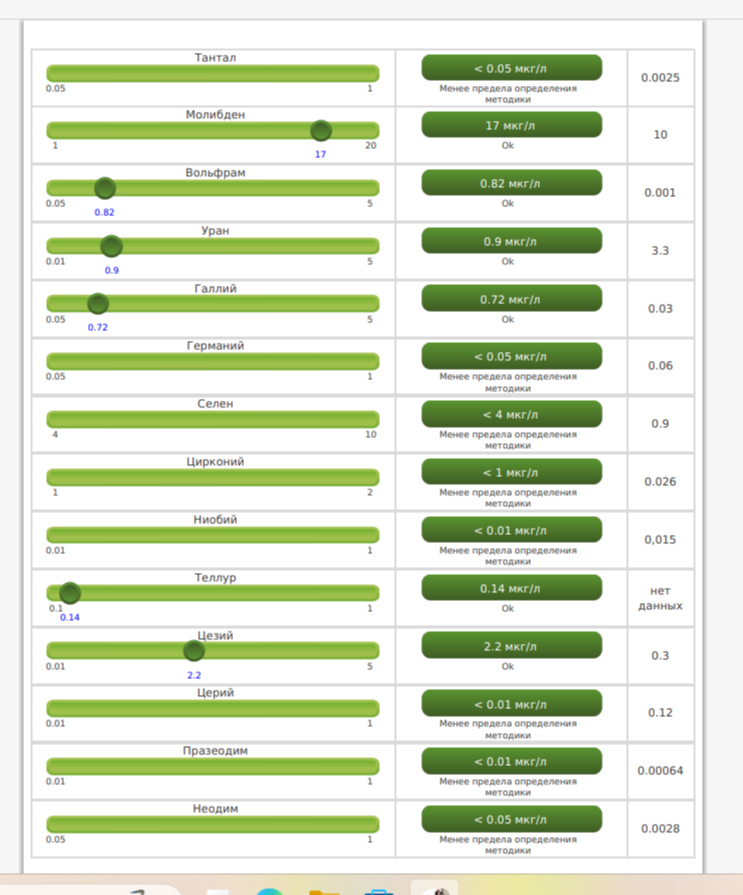Viewport: 743px width, 895px height.
Task: Click the Цезий slider knob at 2.2
Action: 194,651
